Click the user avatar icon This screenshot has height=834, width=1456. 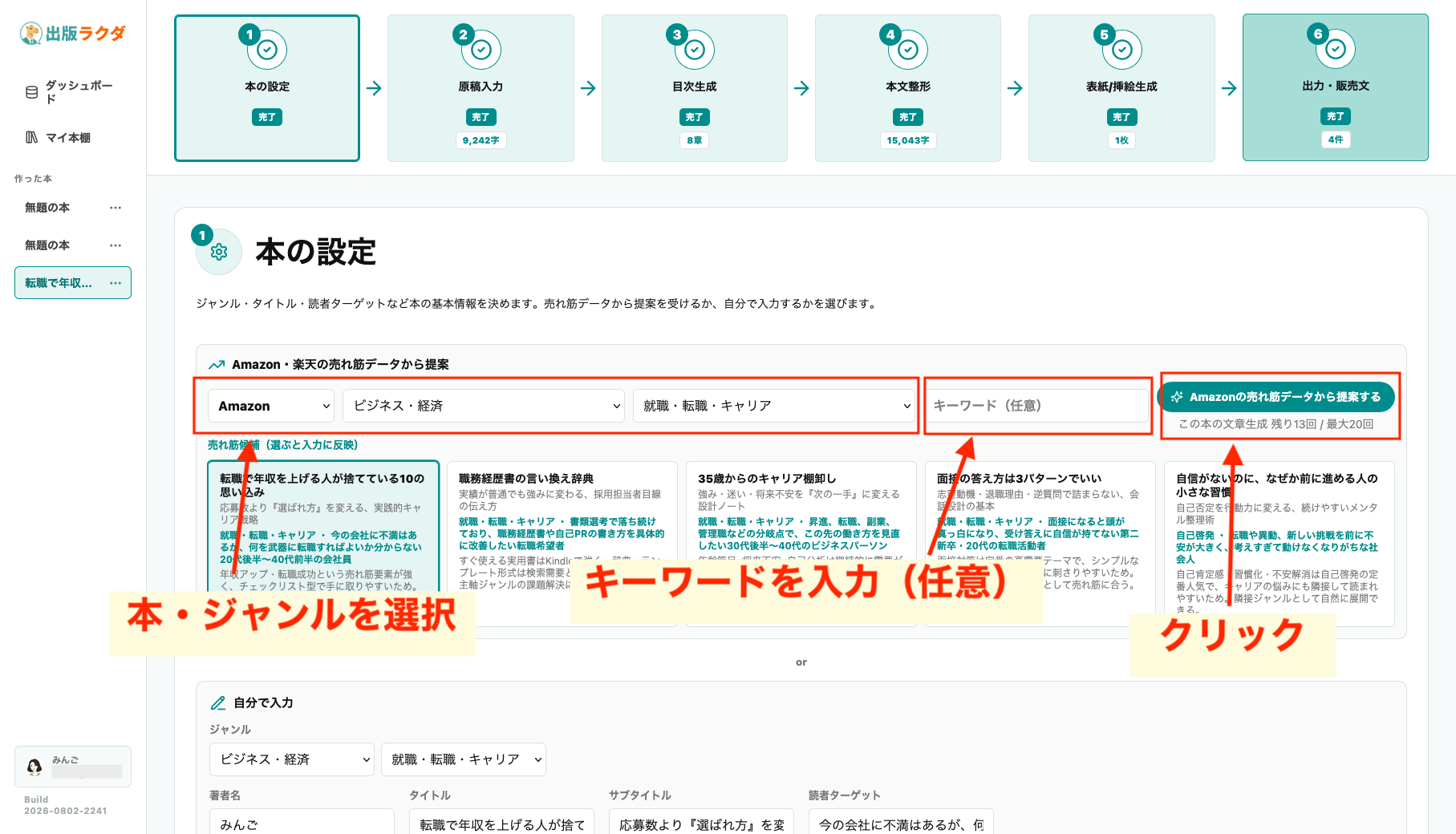point(34,767)
